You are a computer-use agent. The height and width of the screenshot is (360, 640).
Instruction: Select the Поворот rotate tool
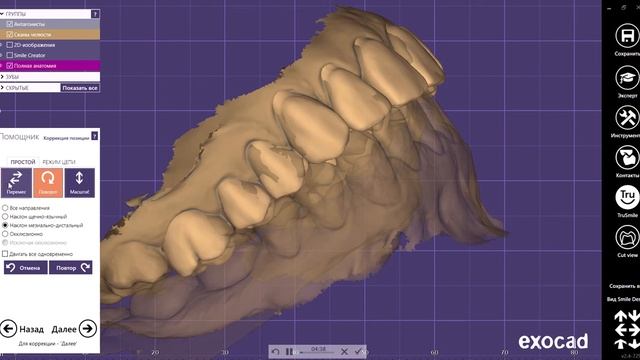click(48, 182)
